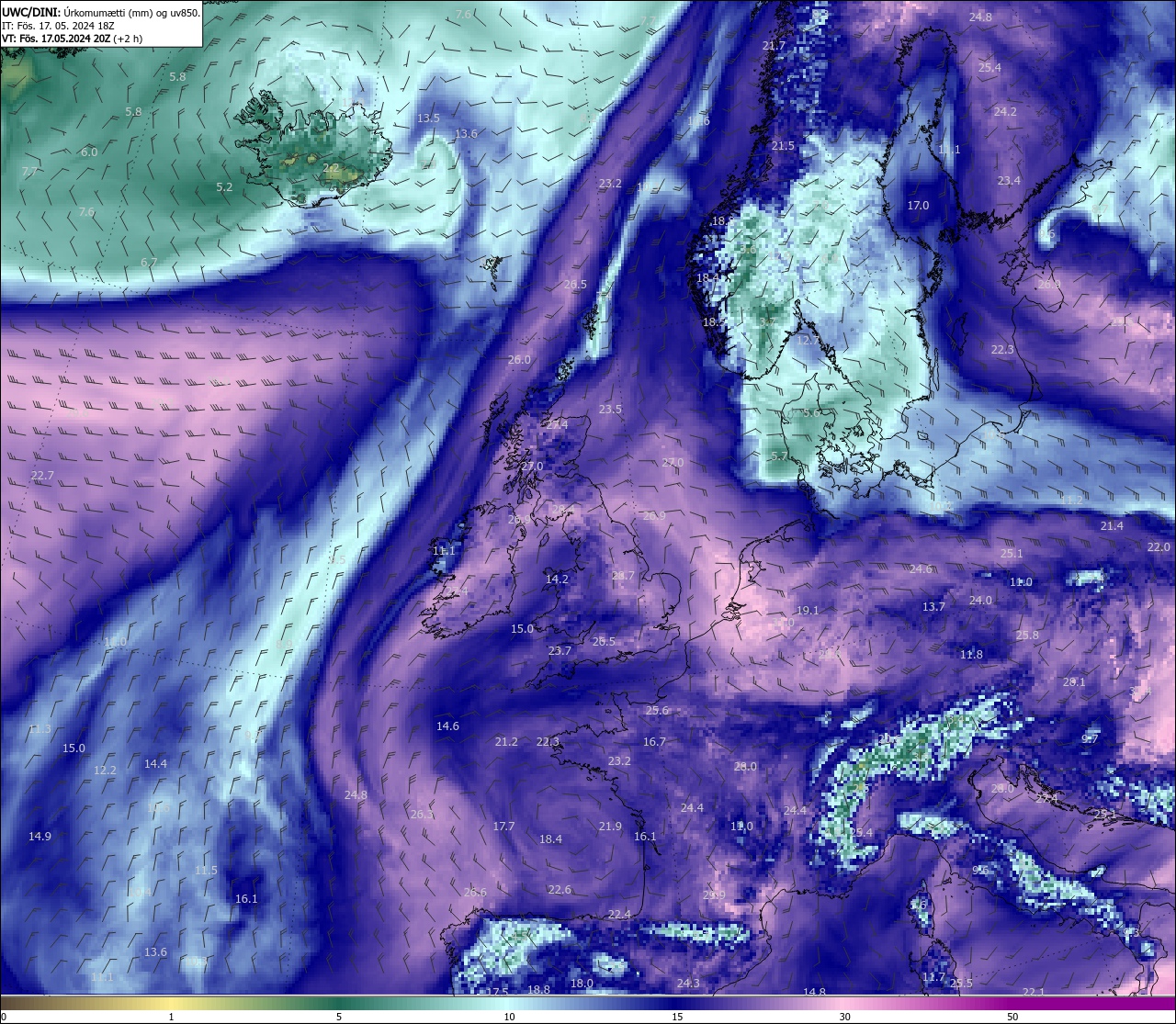
Task: Click the 28.1 value over Hungary region
Action: click(1074, 682)
